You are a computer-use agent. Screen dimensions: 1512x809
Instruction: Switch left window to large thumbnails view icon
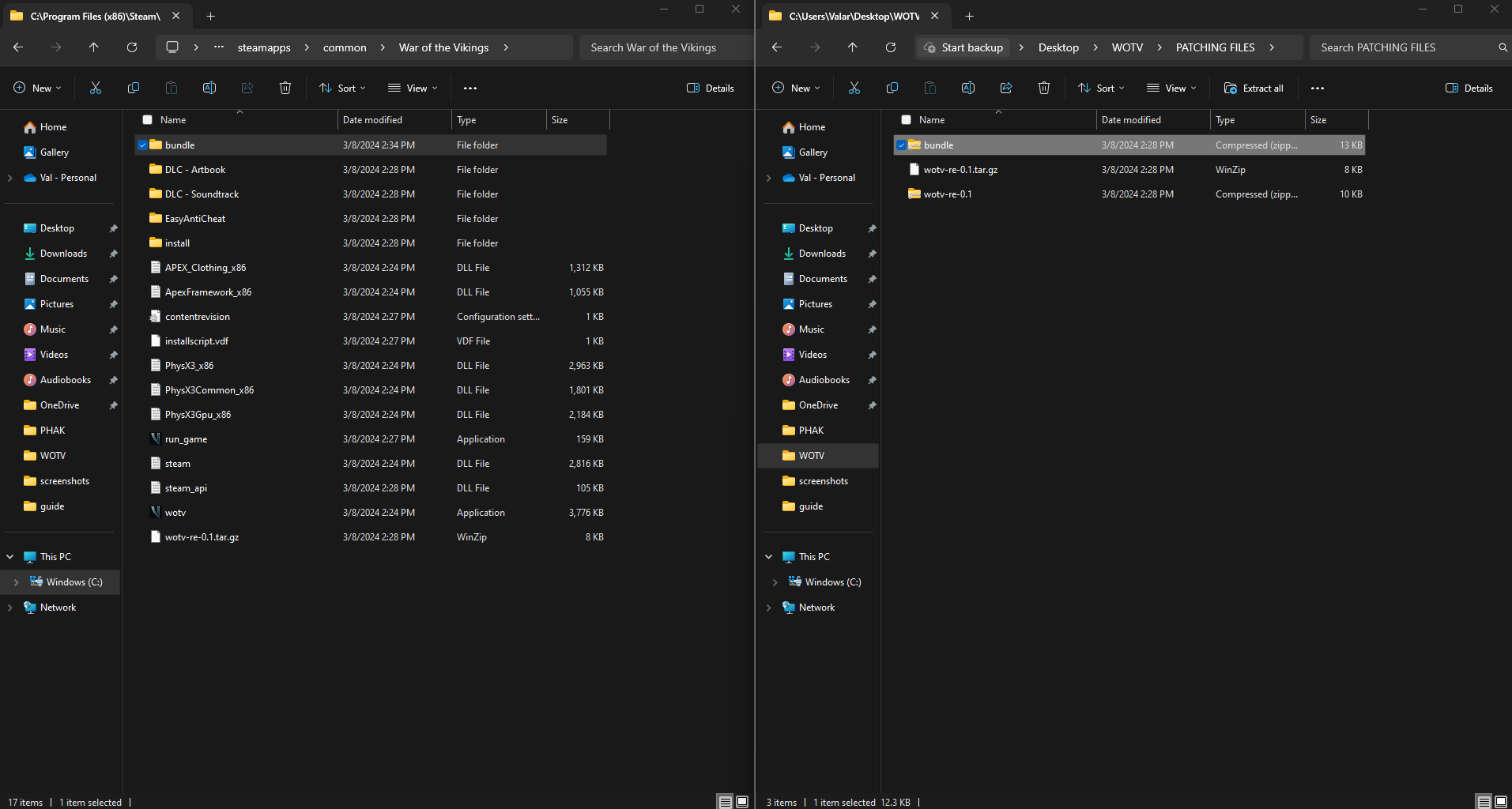pyautogui.click(x=742, y=802)
